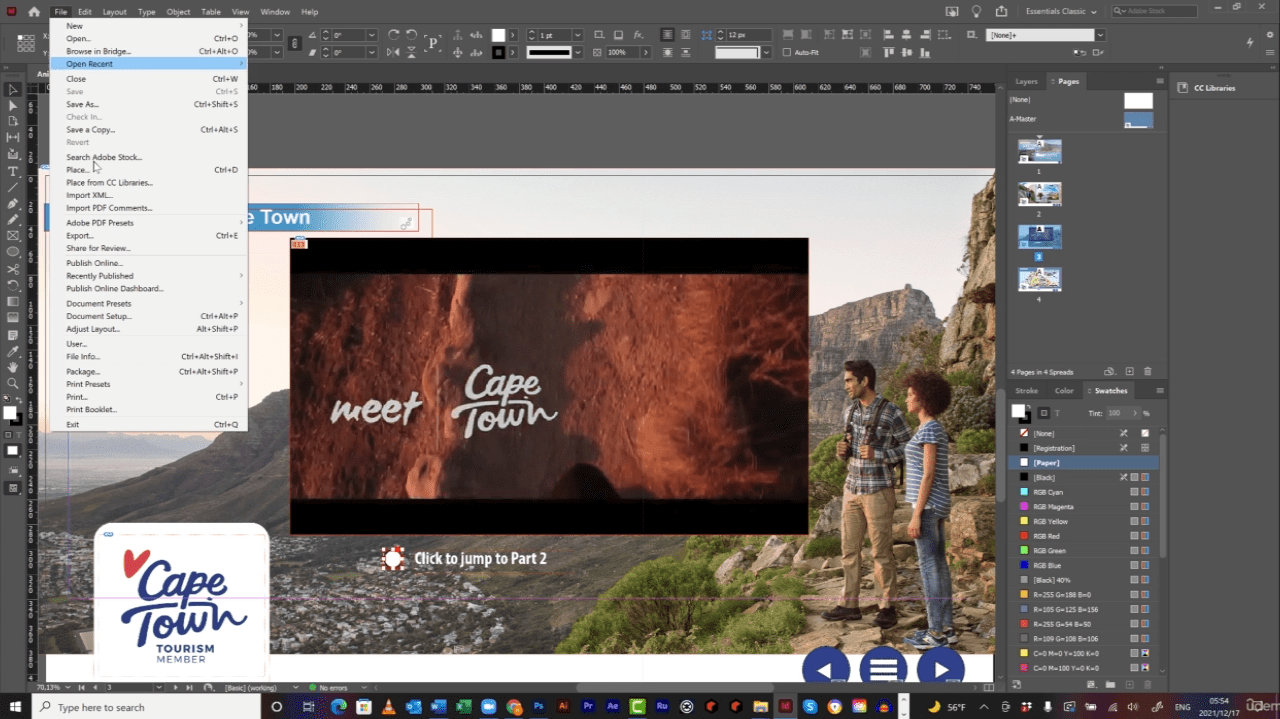The width and height of the screenshot is (1280, 719).
Task: Select the Type tool in the toolbox
Action: point(13,171)
